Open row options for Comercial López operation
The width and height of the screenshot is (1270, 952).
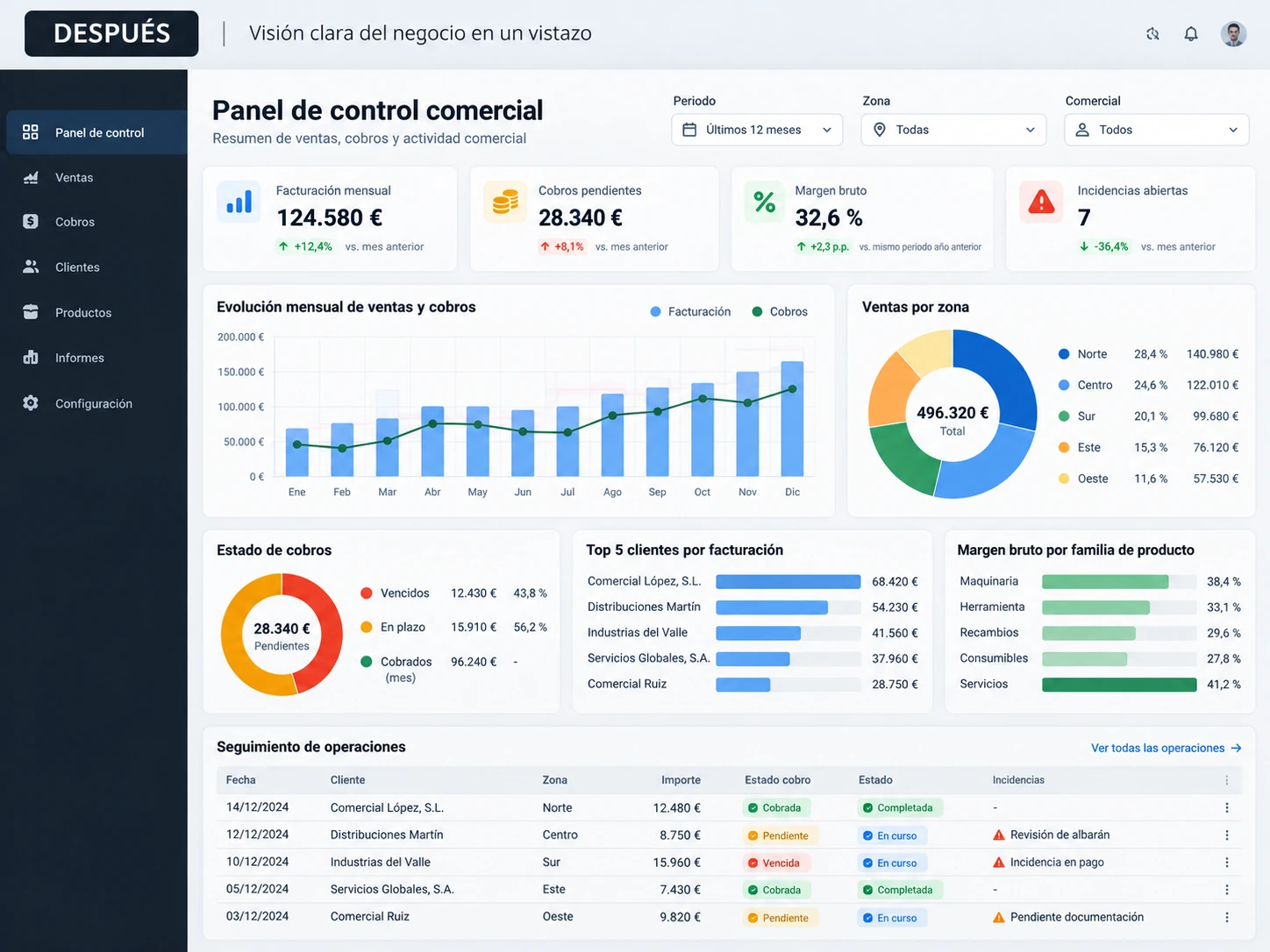coord(1226,807)
